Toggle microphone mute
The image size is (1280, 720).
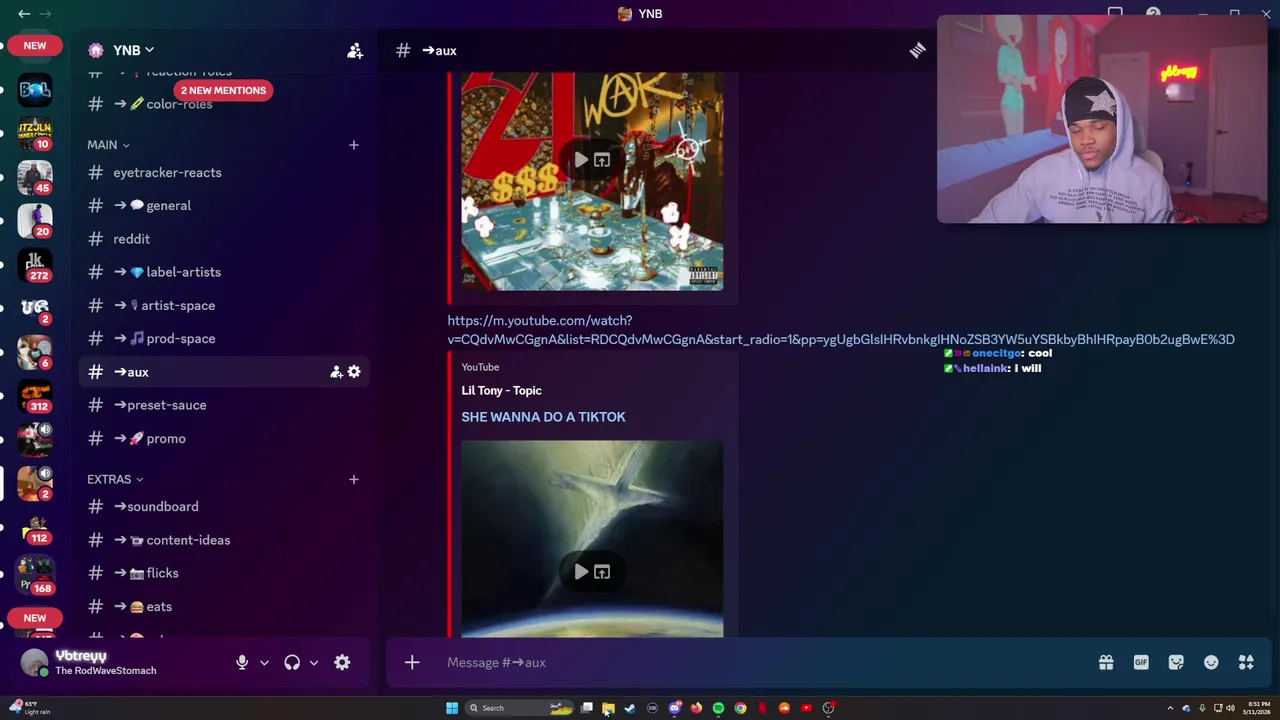[x=242, y=662]
